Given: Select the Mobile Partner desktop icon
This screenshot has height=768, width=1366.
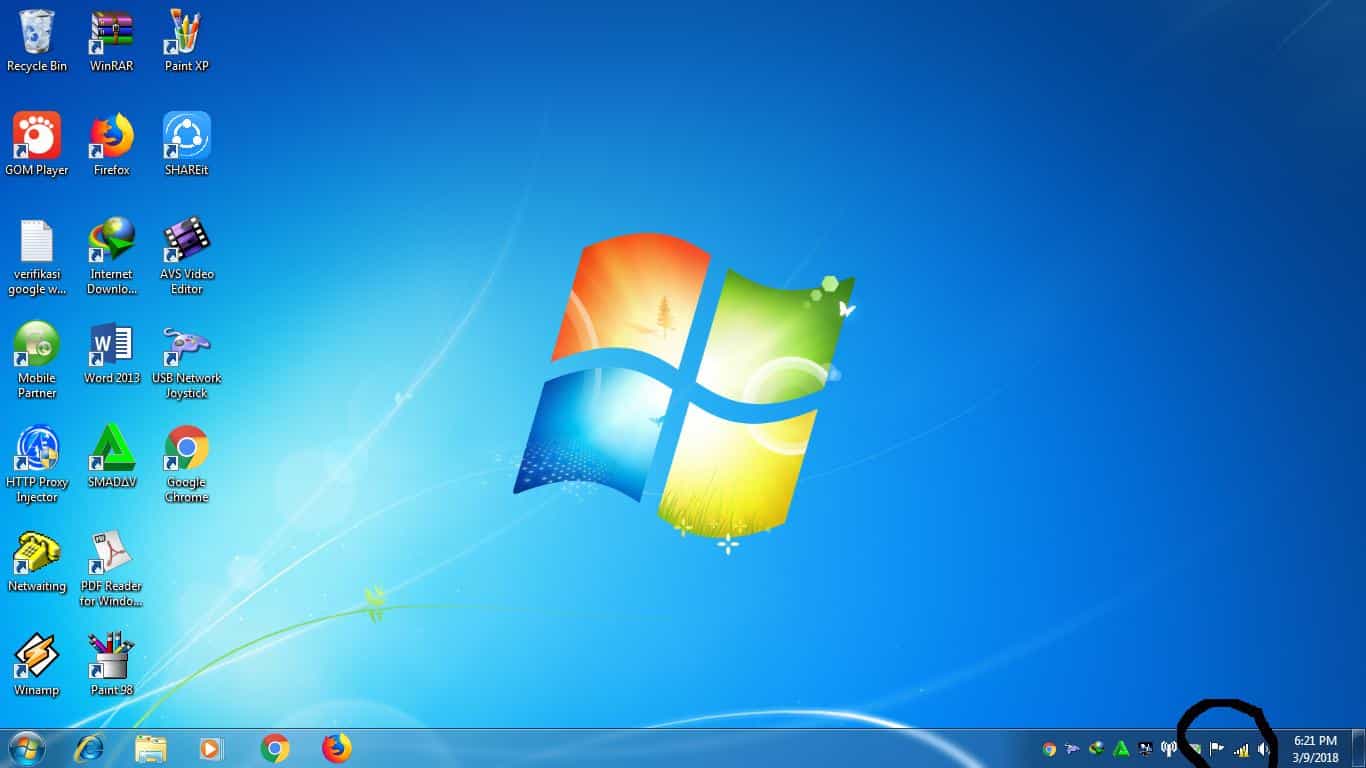Looking at the screenshot, I should pos(37,360).
